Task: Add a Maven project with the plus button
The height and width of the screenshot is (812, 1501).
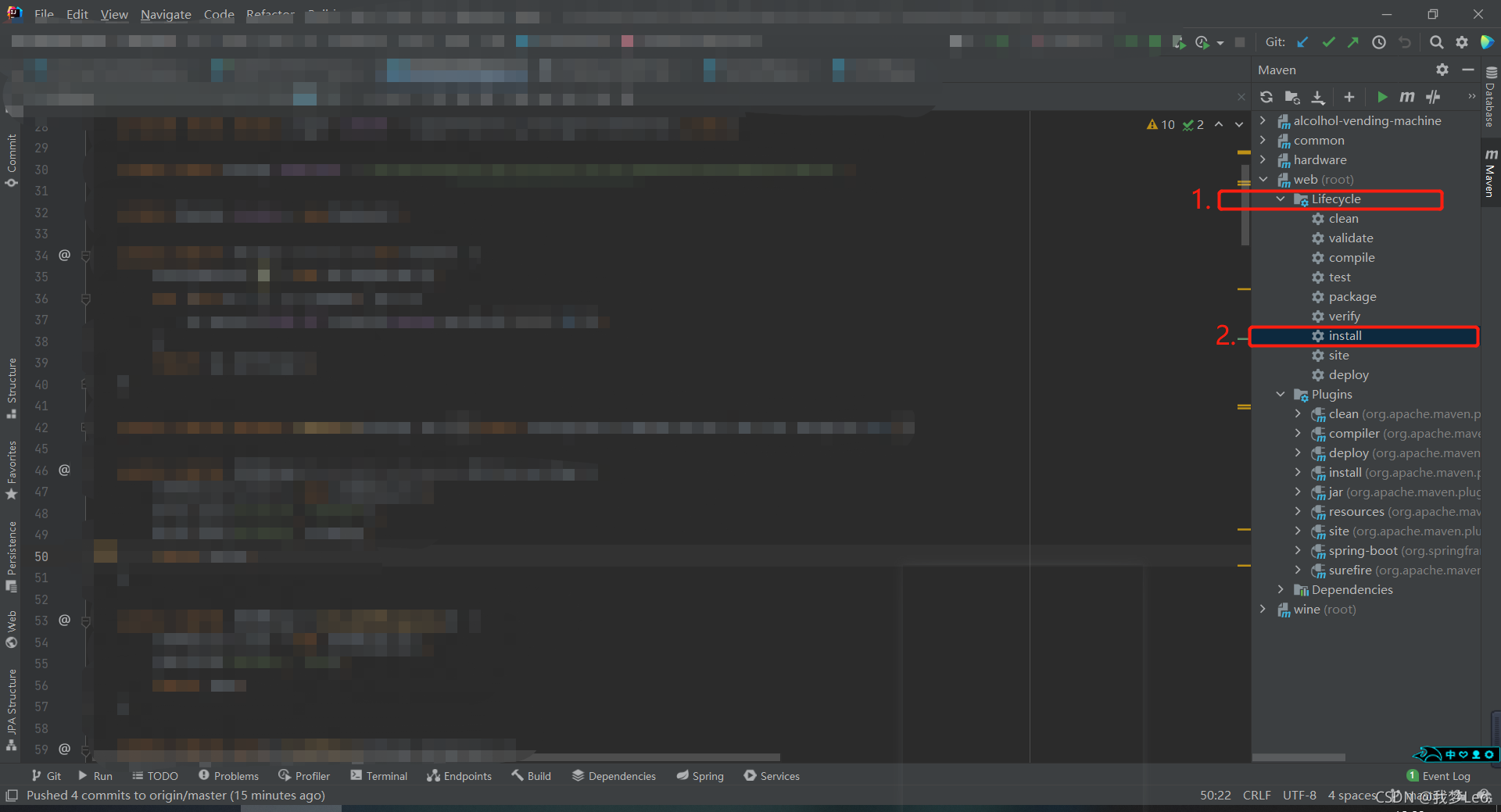Action: [1349, 97]
